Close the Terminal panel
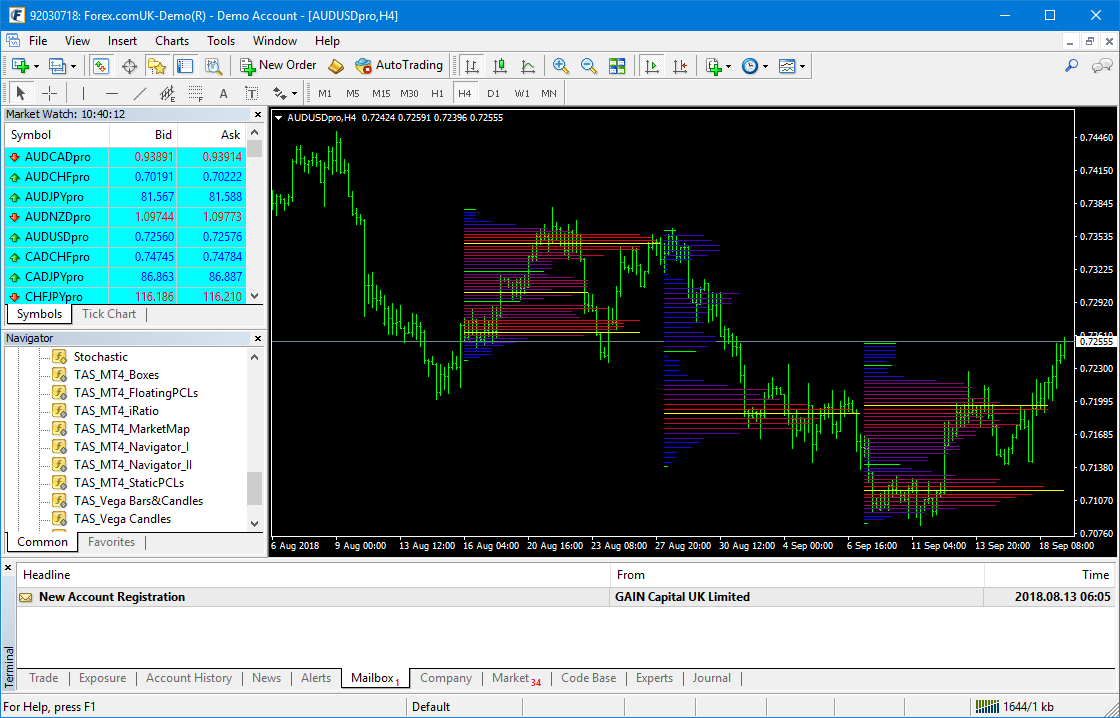Viewport: 1120px width, 718px height. coord(9,569)
